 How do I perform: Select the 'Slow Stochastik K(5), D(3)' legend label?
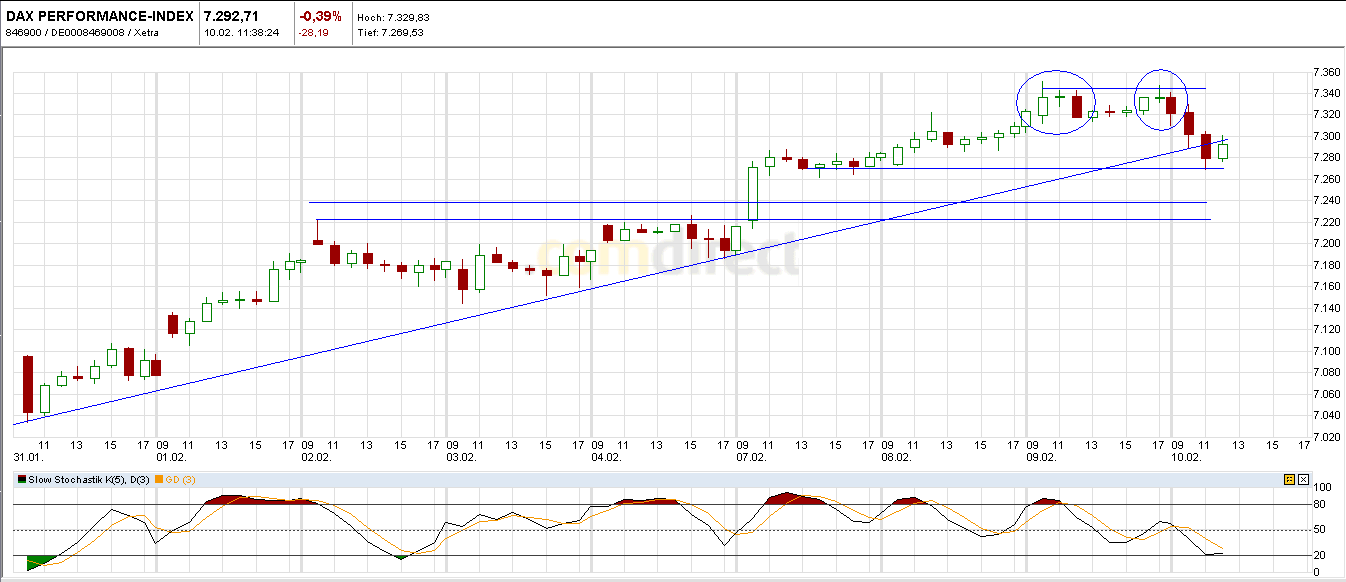tap(90, 480)
